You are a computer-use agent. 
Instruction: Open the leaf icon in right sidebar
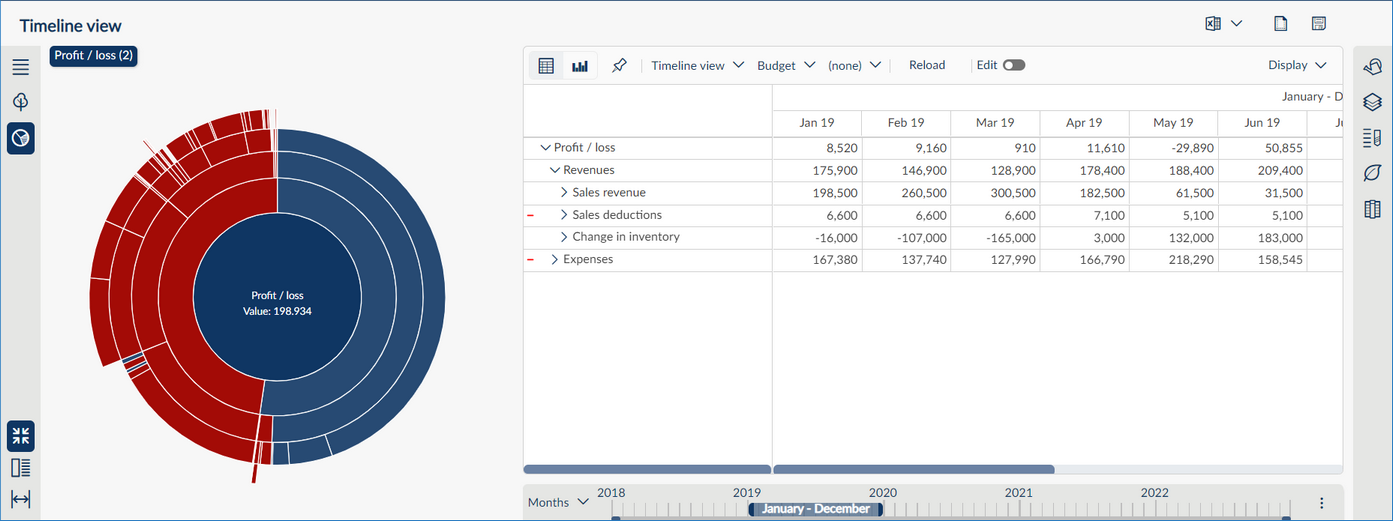[x=1372, y=174]
